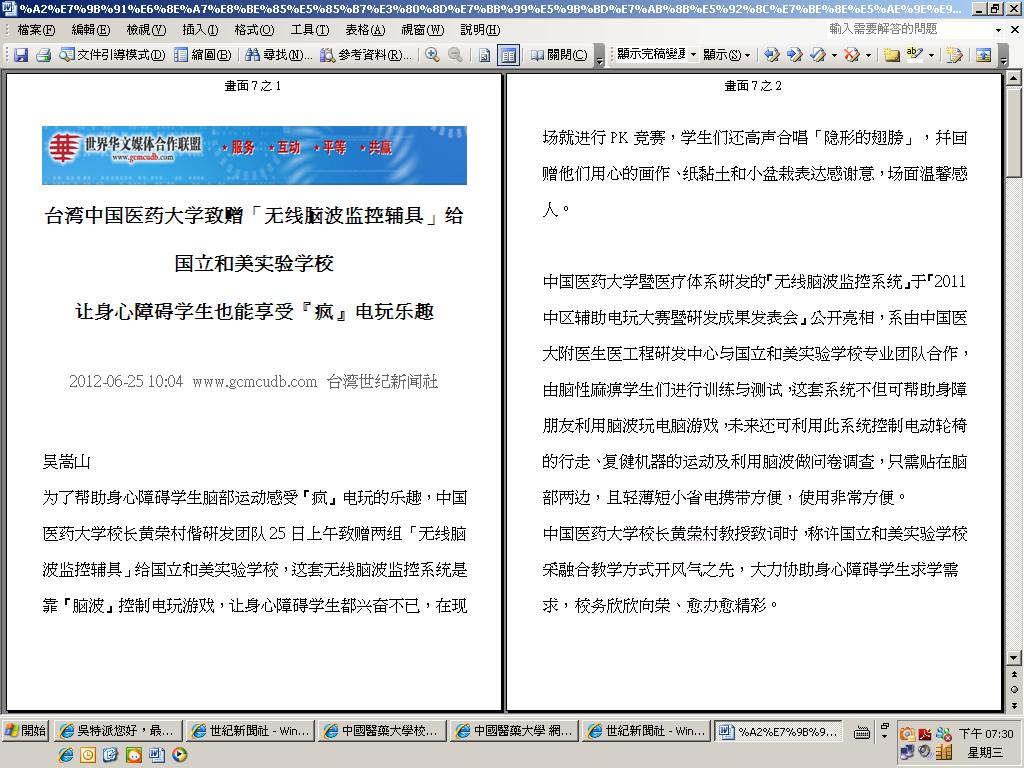Open the 檔案(F) menu

coord(37,30)
